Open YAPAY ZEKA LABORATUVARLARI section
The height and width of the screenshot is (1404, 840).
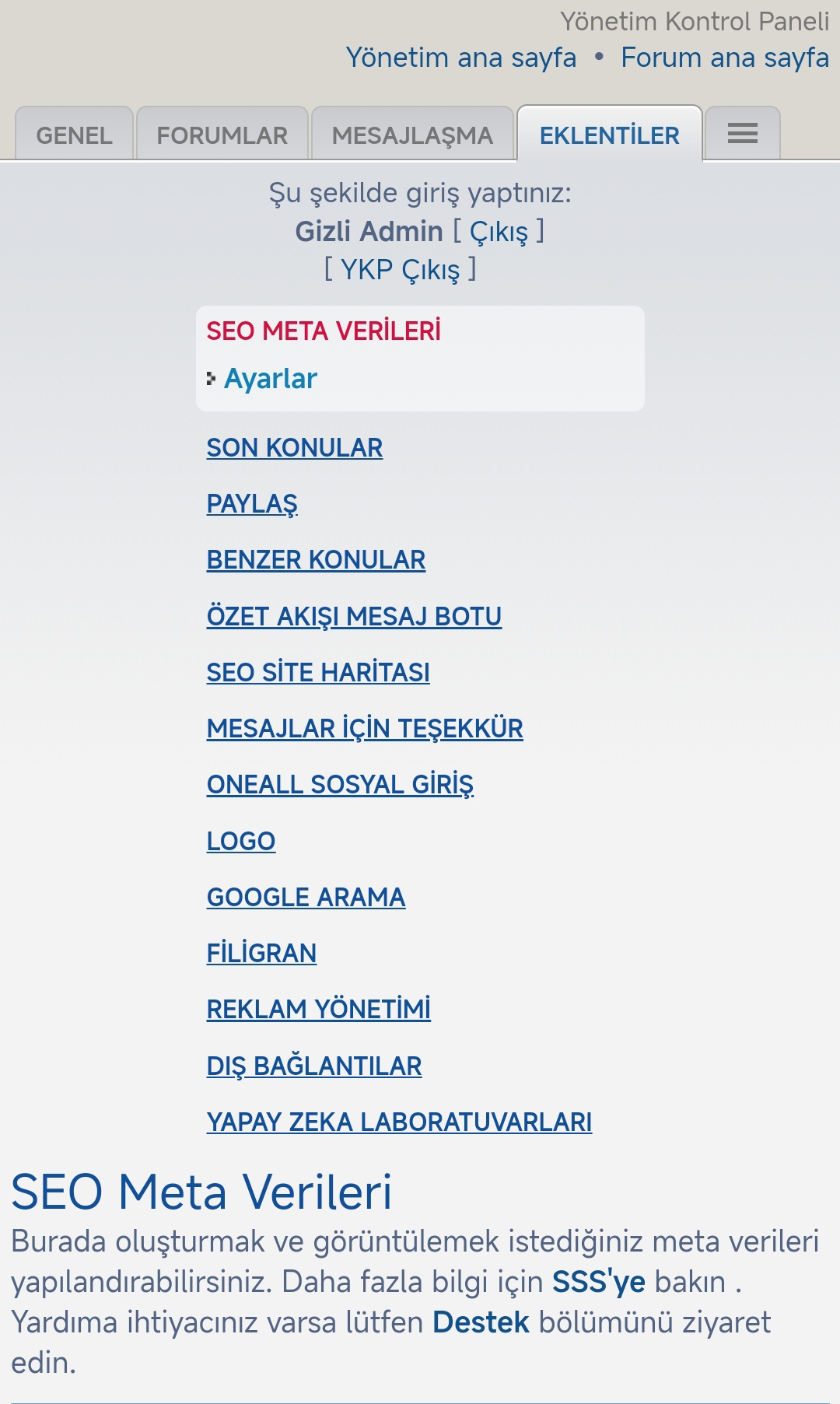pyautogui.click(x=399, y=1122)
